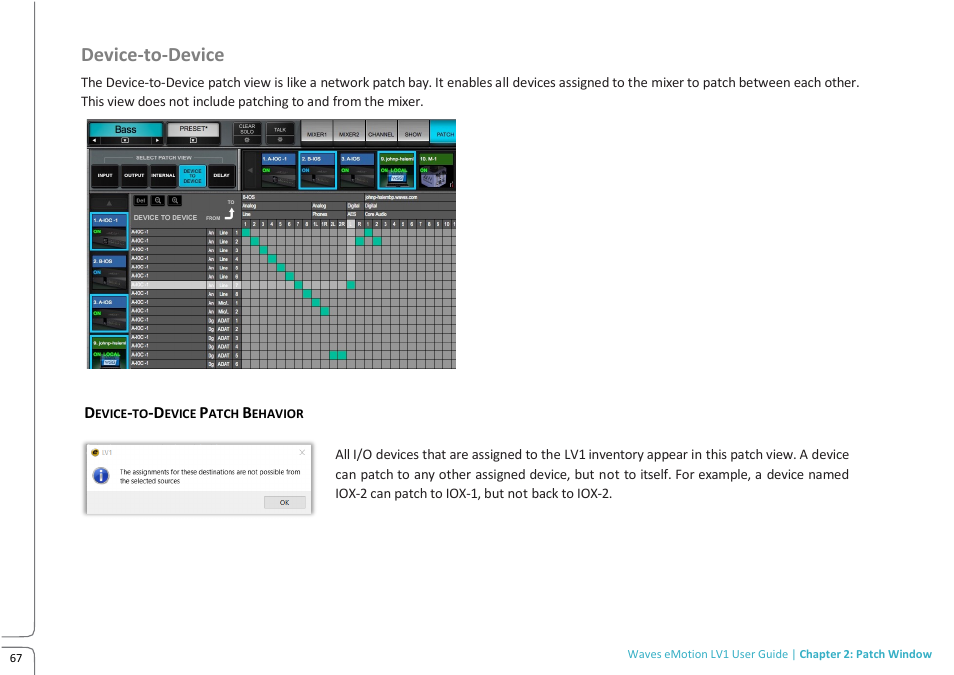Viewport: 954px width, 675px height.
Task: Select 3. A-IOS in the source device list
Action: pyautogui.click(x=109, y=313)
